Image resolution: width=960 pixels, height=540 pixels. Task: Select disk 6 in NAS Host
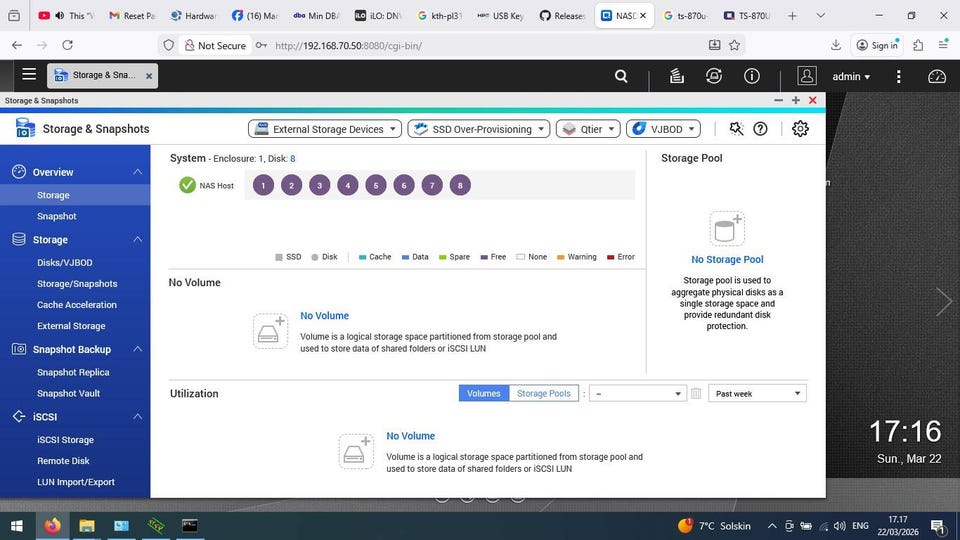pos(404,185)
